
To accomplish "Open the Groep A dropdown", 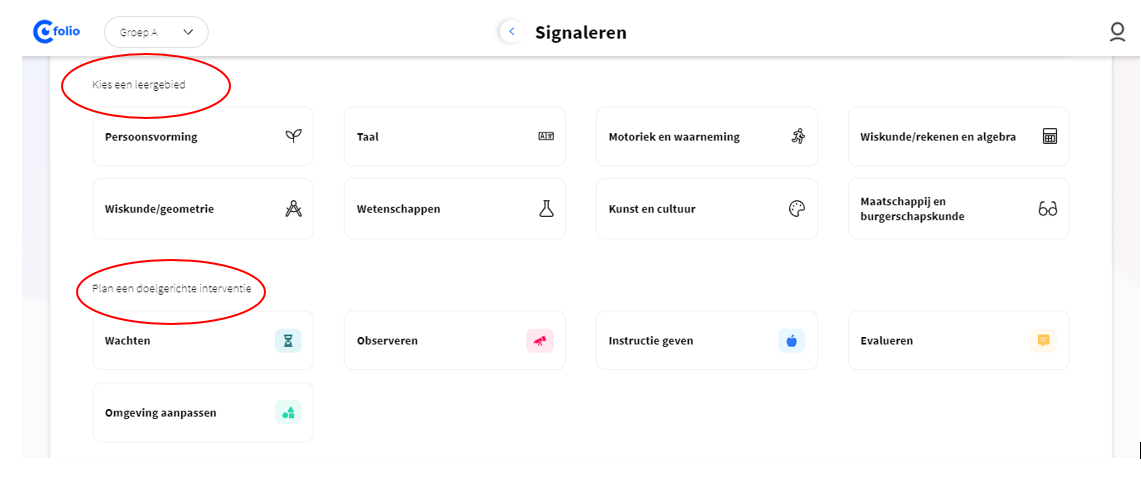I will pyautogui.click(x=156, y=32).
